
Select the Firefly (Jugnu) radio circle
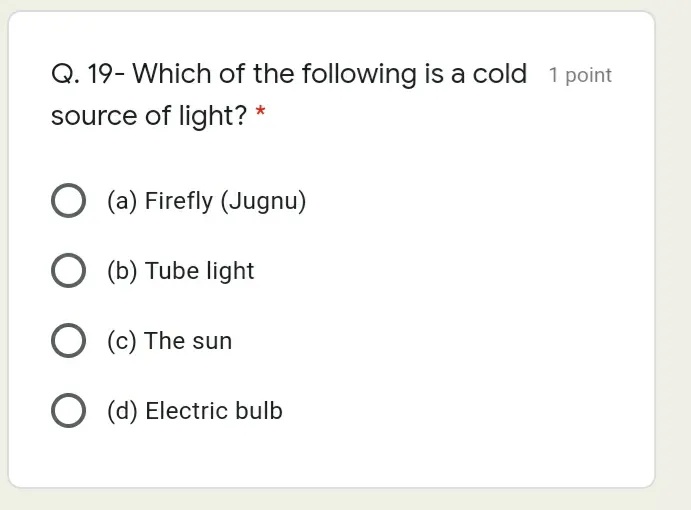click(68, 201)
